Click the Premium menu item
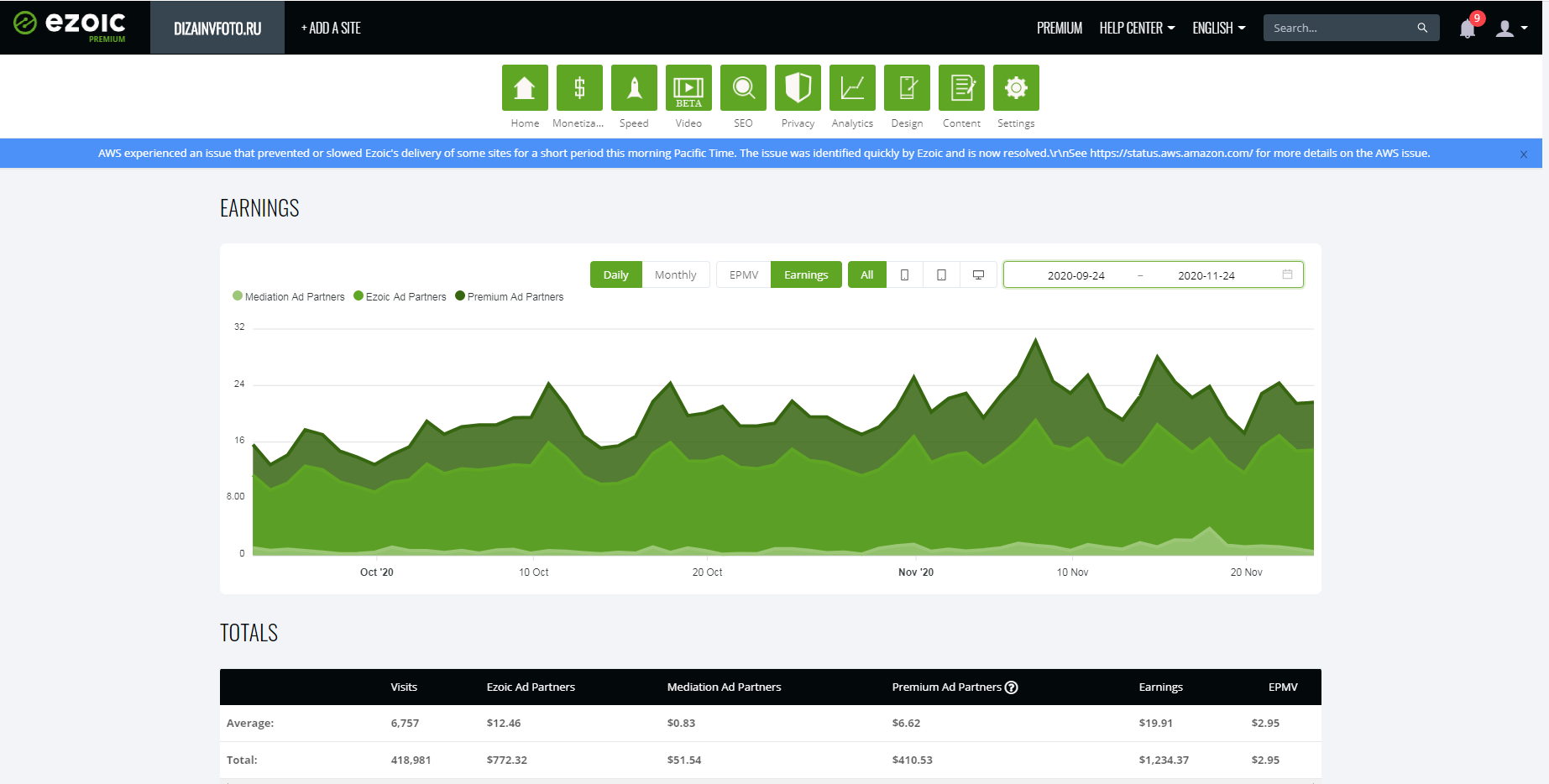This screenshot has width=1549, height=784. 1059,29
